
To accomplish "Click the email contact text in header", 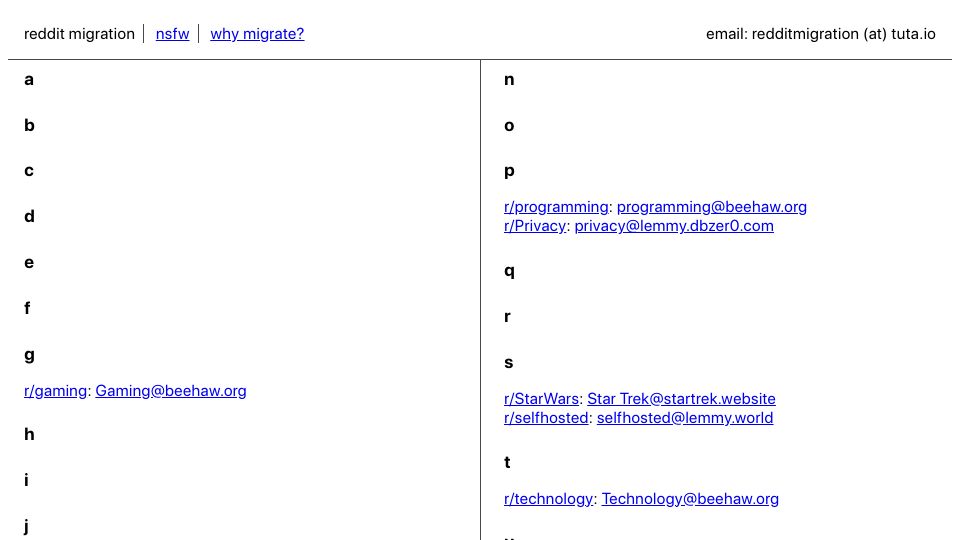I will click(x=820, y=34).
